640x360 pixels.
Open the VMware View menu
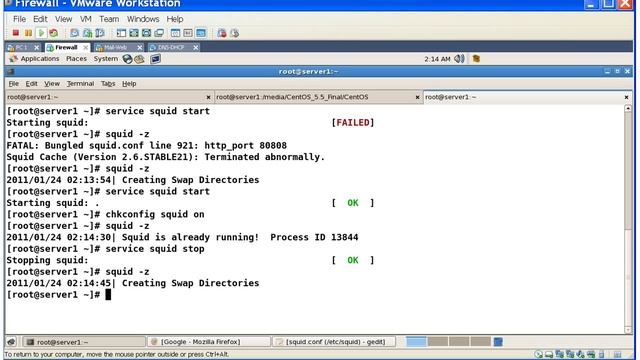[63, 19]
